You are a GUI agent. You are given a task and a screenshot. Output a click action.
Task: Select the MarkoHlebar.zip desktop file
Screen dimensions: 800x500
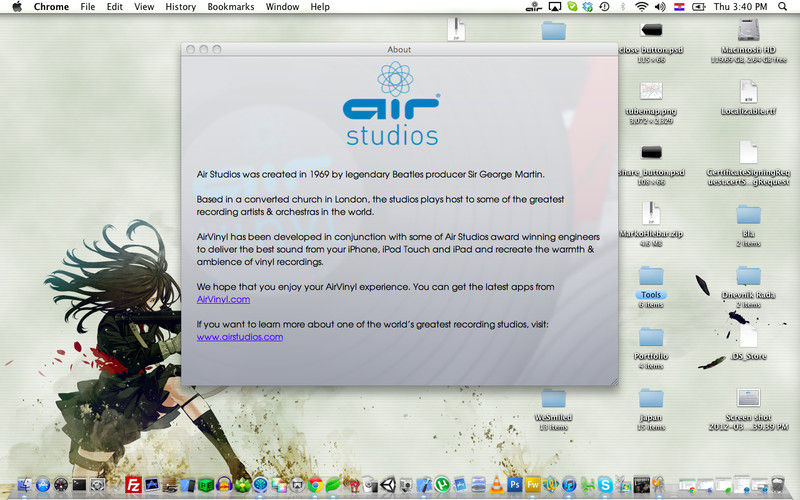[x=651, y=214]
